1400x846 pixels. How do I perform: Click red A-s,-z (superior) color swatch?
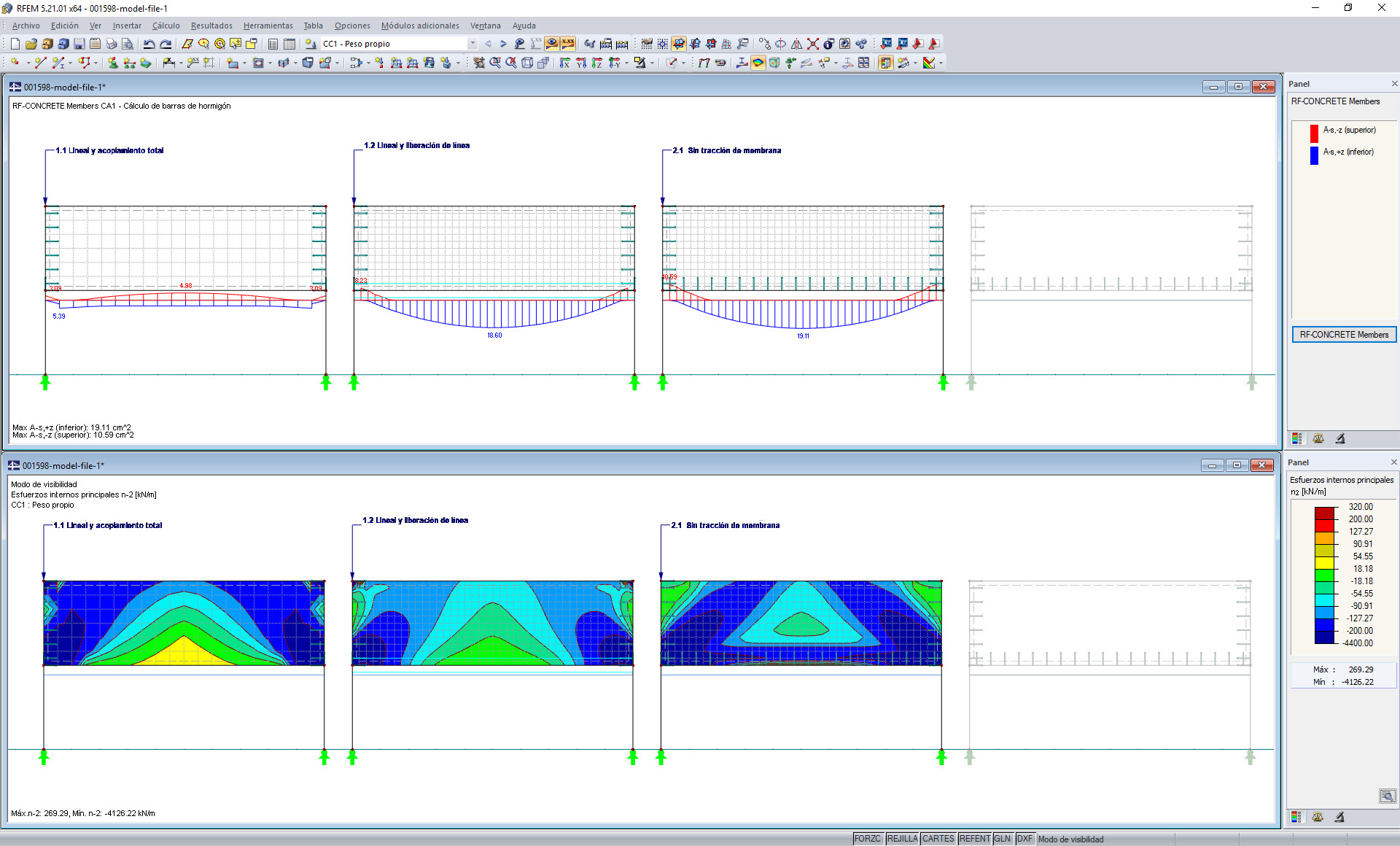[x=1314, y=133]
